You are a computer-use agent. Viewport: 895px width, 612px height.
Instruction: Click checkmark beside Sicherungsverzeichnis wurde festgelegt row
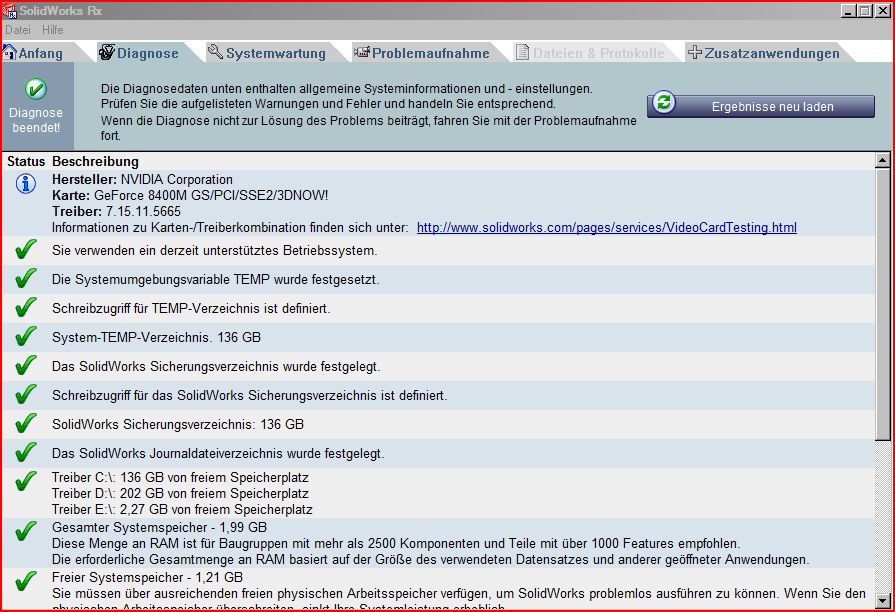(x=26, y=365)
